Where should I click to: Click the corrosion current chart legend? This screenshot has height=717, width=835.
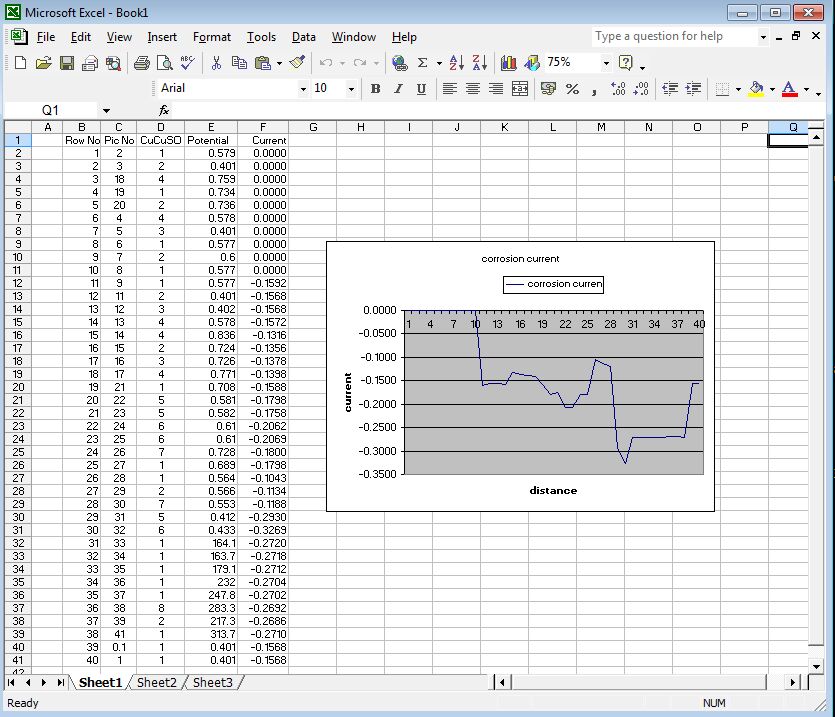pos(553,284)
